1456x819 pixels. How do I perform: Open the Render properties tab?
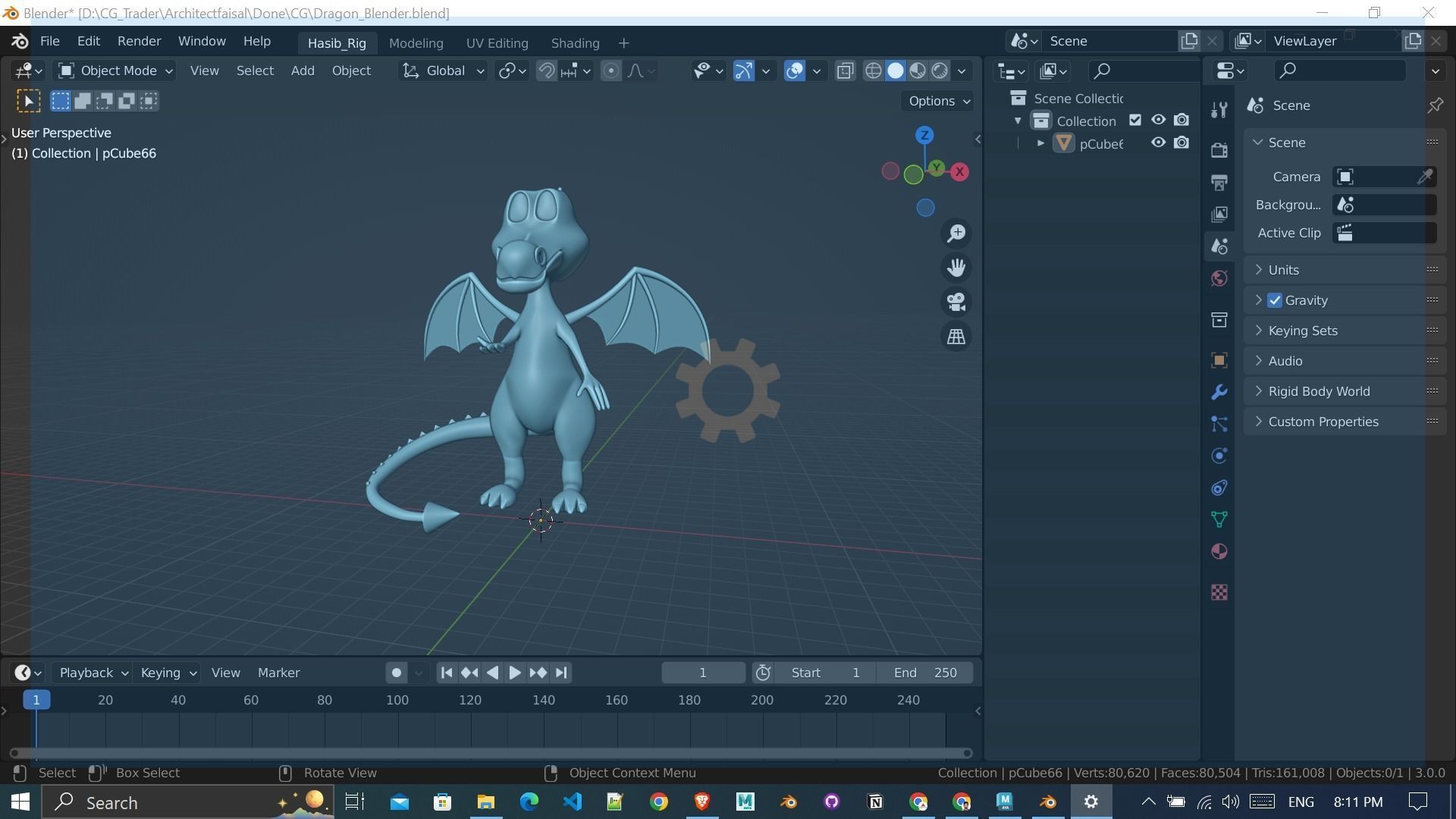[x=1219, y=150]
